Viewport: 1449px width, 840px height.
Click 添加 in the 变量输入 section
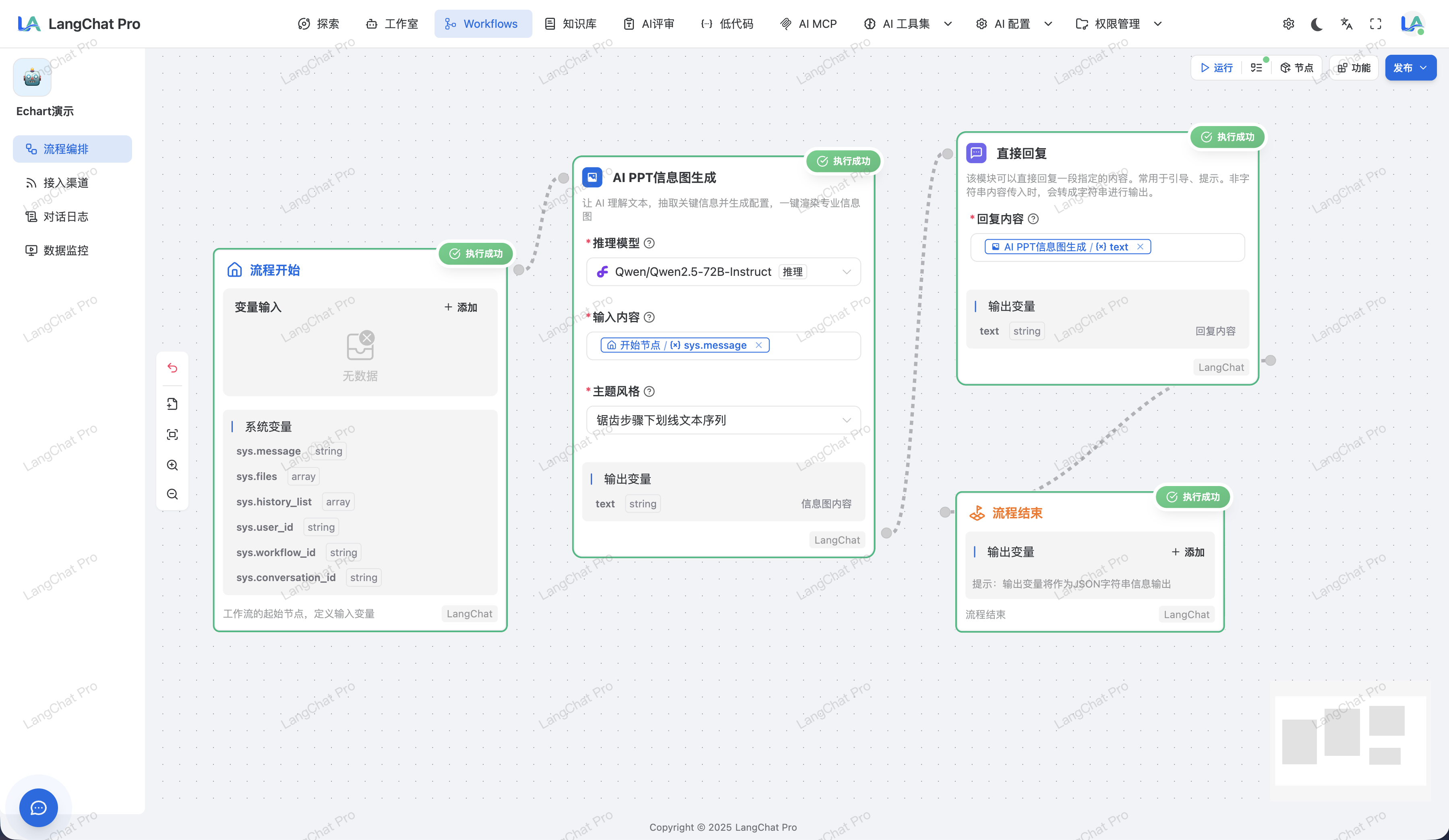click(x=461, y=307)
